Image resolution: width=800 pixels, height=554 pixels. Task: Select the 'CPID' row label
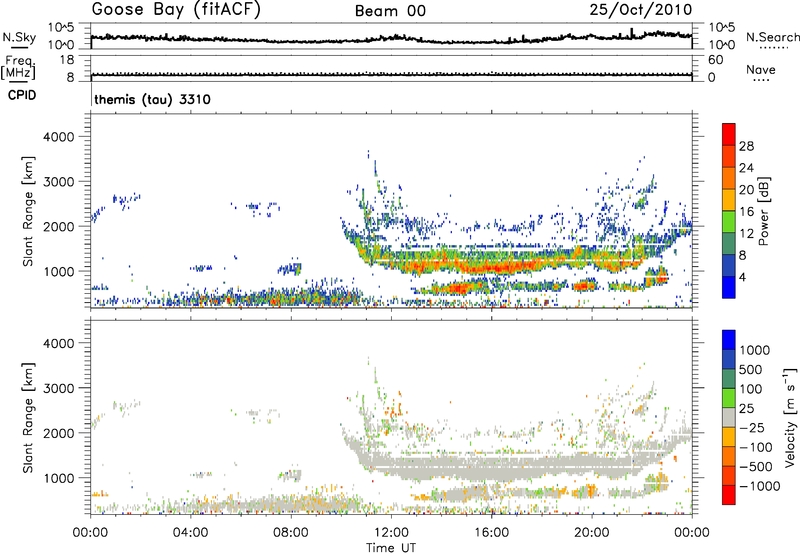tap(22, 95)
